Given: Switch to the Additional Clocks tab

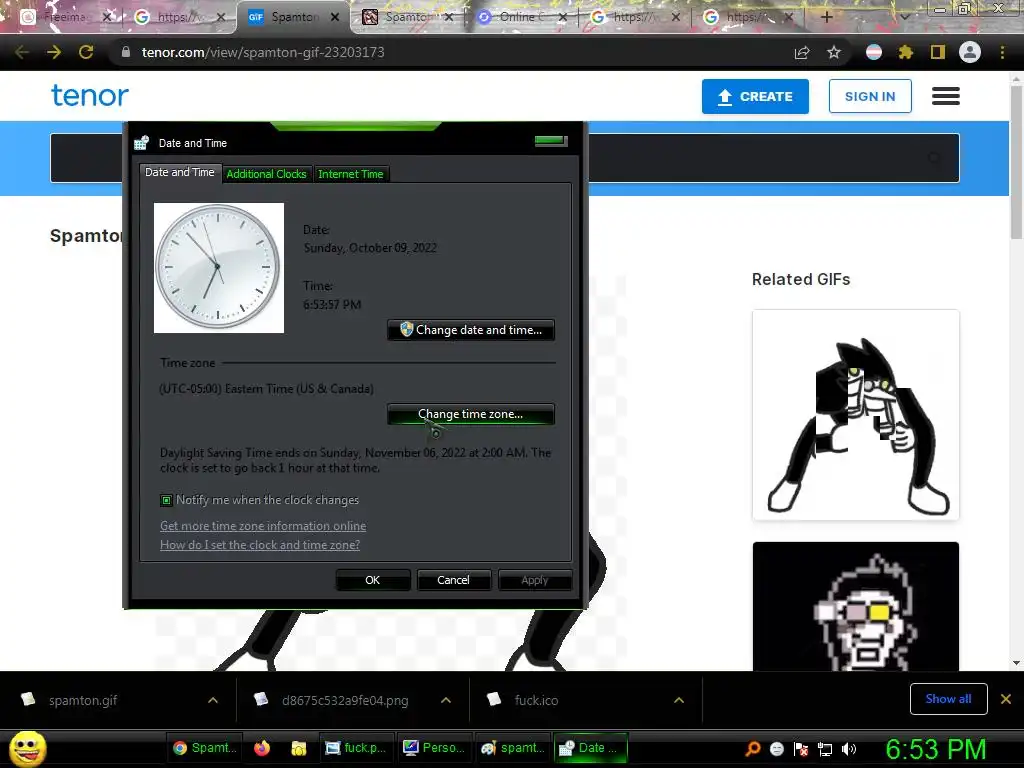Looking at the screenshot, I should (x=266, y=174).
